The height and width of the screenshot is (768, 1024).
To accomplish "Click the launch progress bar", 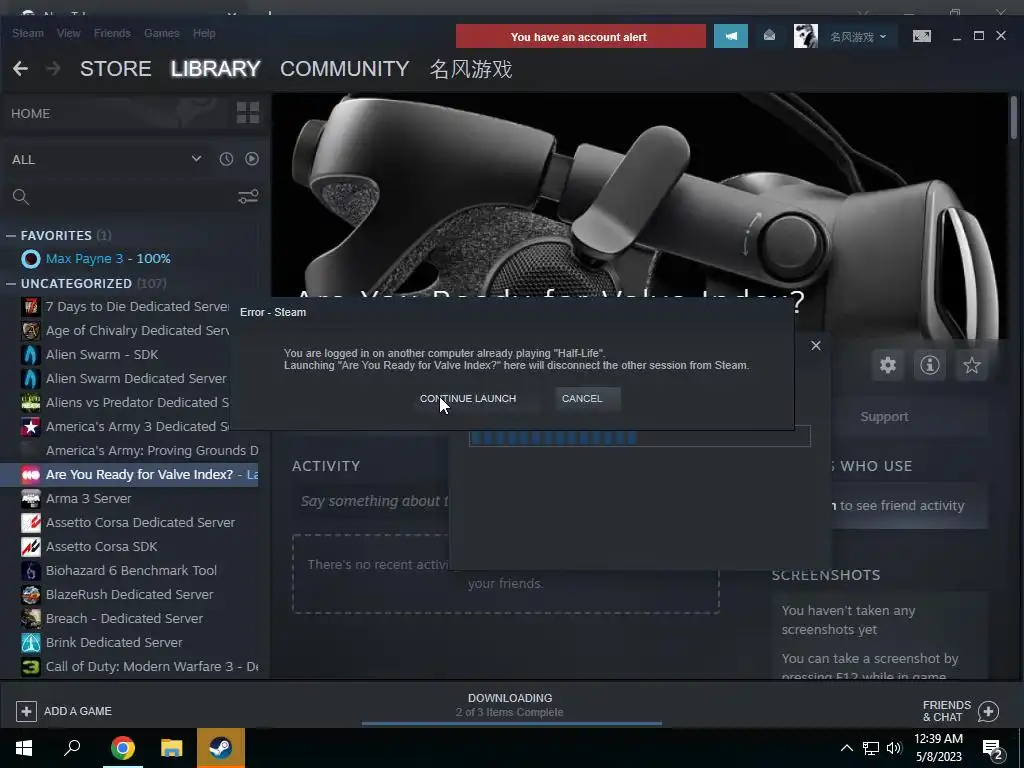I will 640,437.
